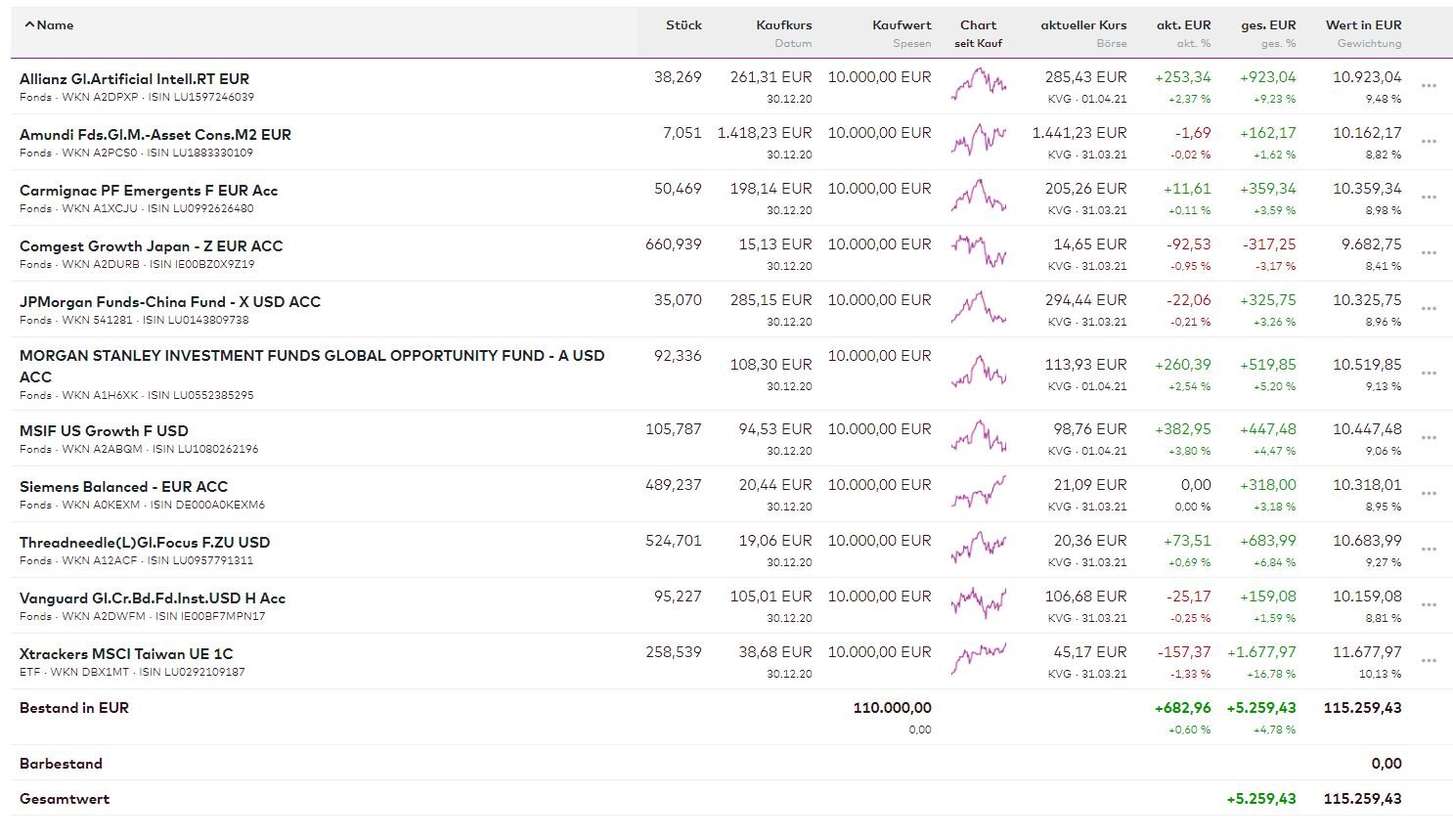Open Carmignac PF Emergents F EUR Acc fund
Screen dimensions: 1453x840
point(149,191)
